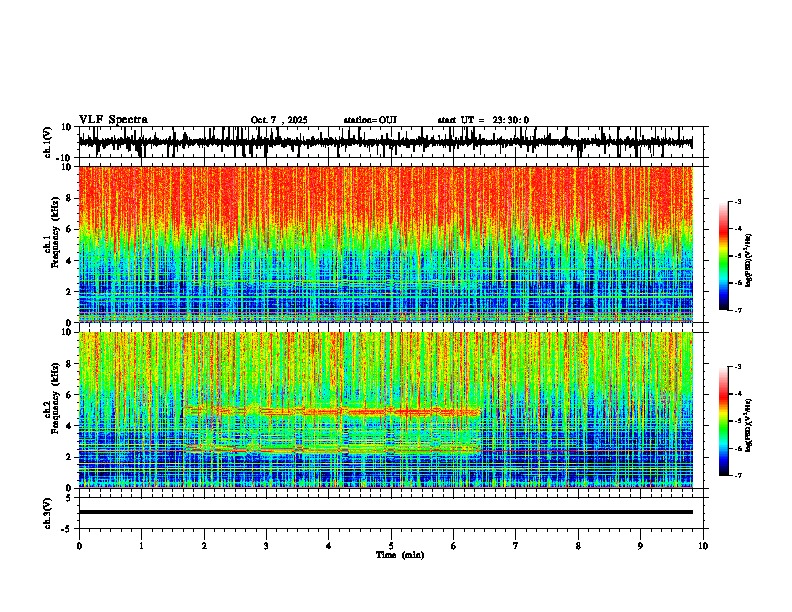Click the "ch.3(V)" axis label
Image resolution: width=792 pixels, height=612 pixels.
(x=48, y=513)
